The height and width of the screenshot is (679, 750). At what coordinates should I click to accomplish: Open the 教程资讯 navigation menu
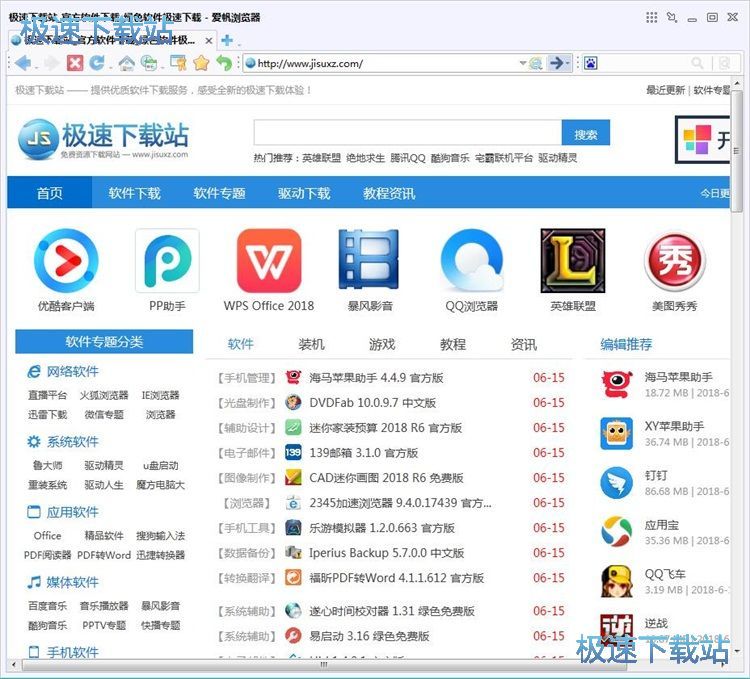point(389,193)
